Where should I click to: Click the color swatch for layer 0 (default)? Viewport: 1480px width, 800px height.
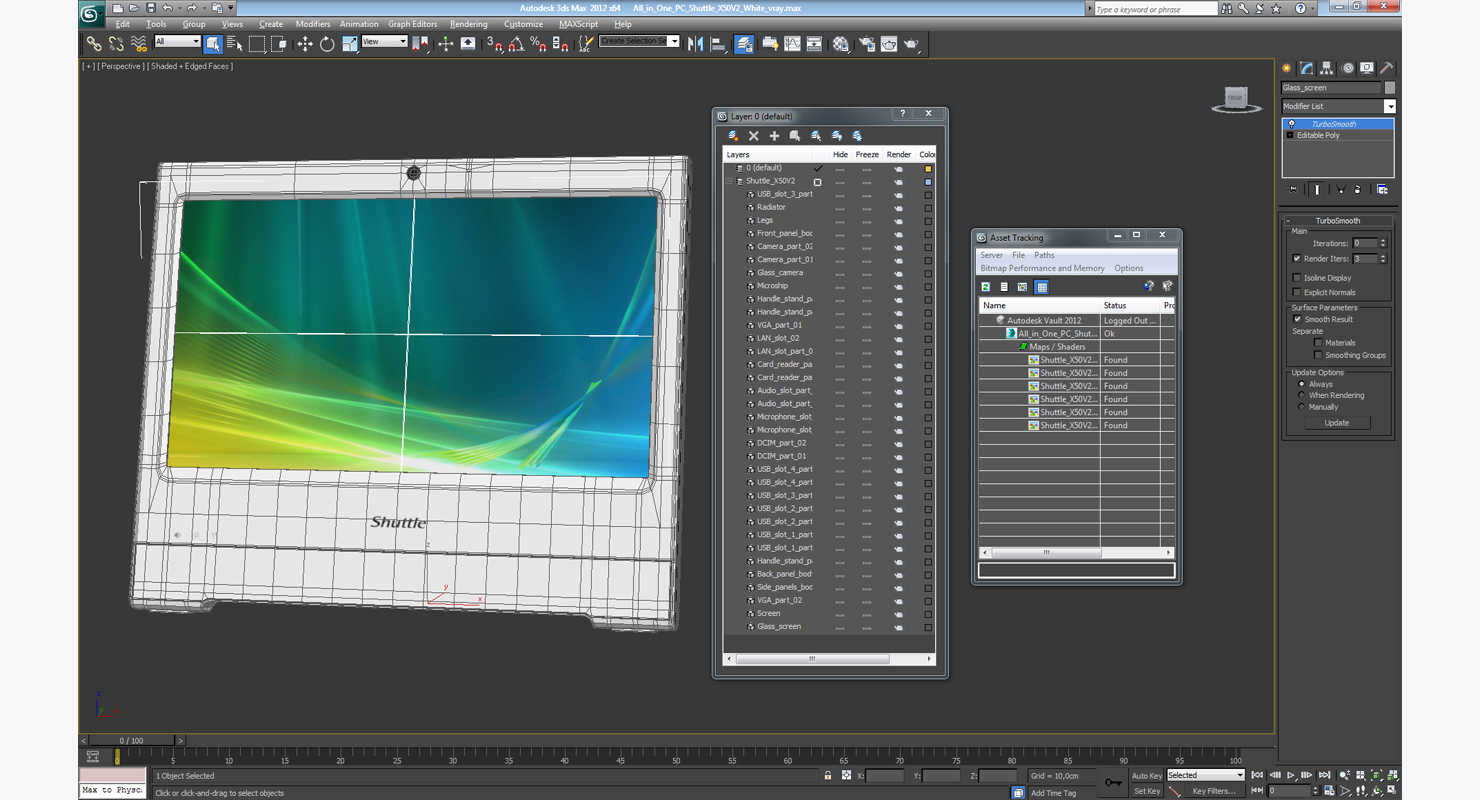click(928, 168)
